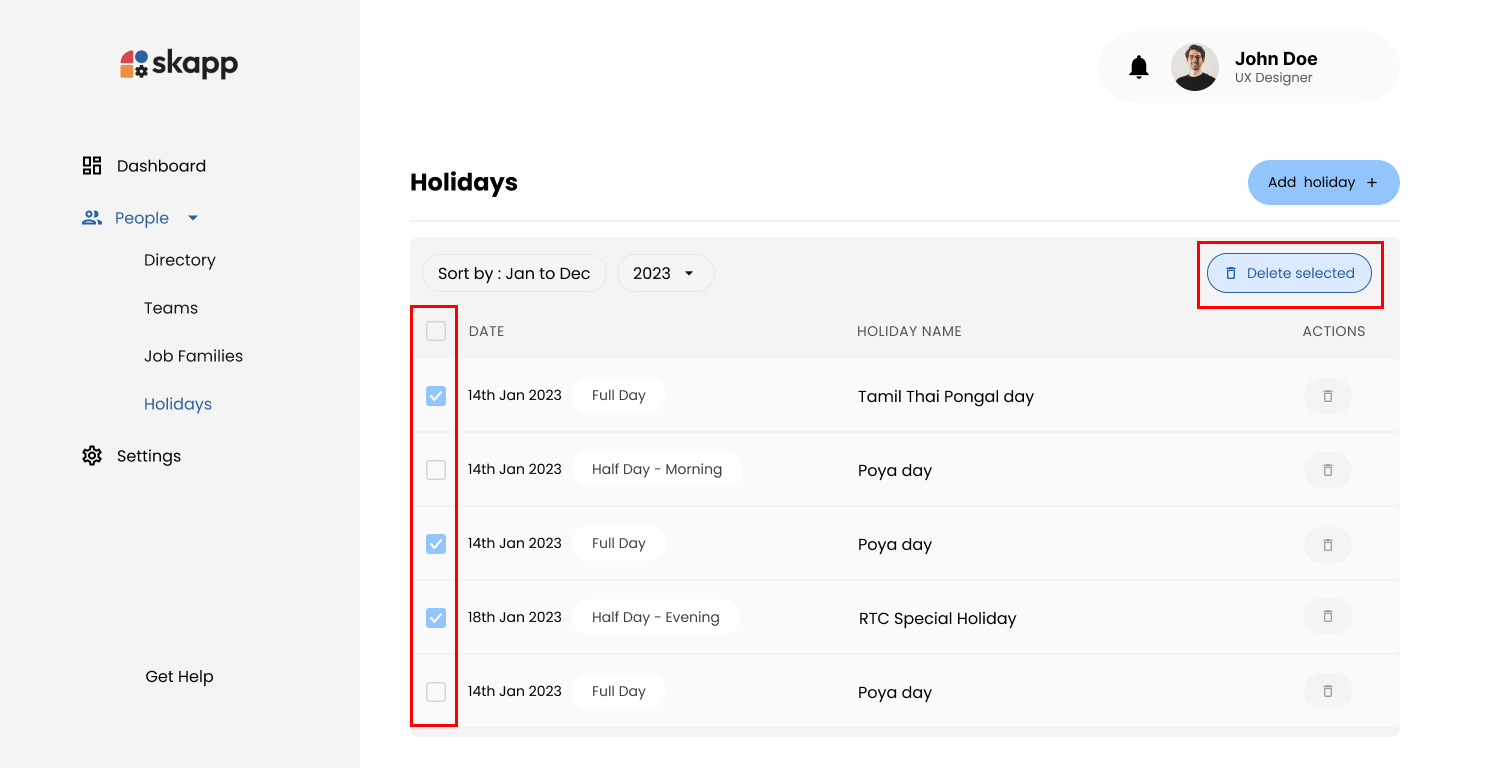Check the Half Day Morning Poya day row checkbox
The height and width of the screenshot is (768, 1512).
click(x=435, y=469)
